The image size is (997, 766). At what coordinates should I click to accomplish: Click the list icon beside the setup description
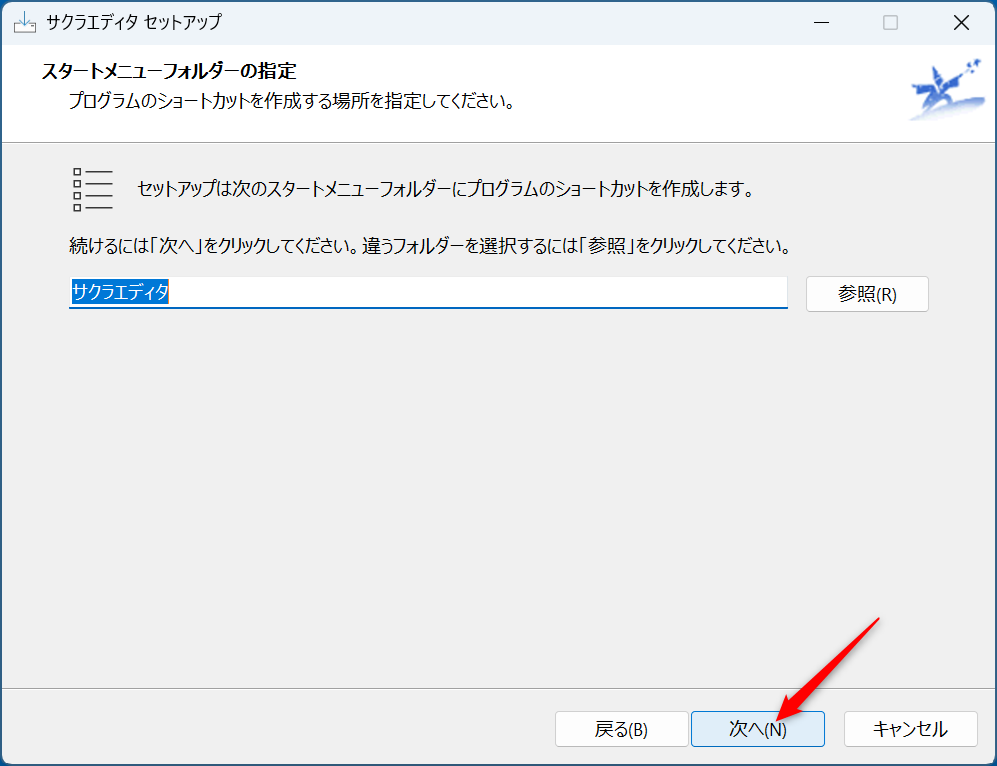tap(93, 189)
